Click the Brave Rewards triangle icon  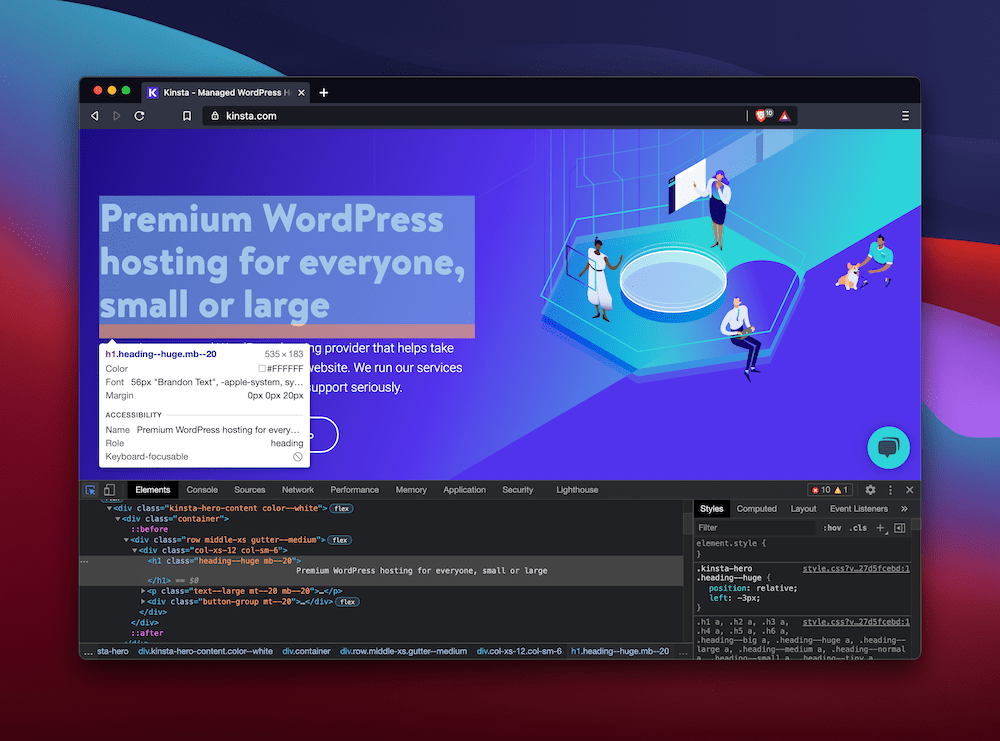(x=785, y=116)
